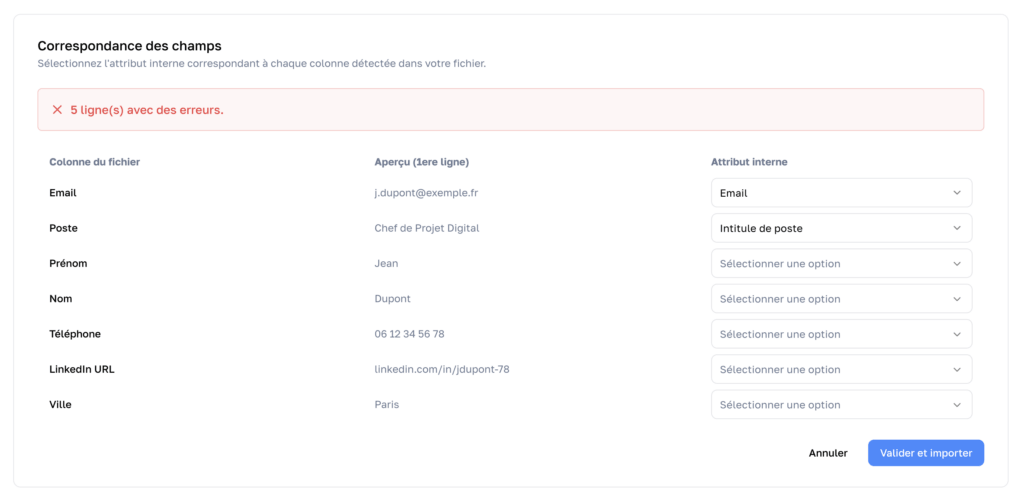Click the 'Aperçu (1ere ligne)' column header
The image size is (1024, 497).
click(421, 162)
